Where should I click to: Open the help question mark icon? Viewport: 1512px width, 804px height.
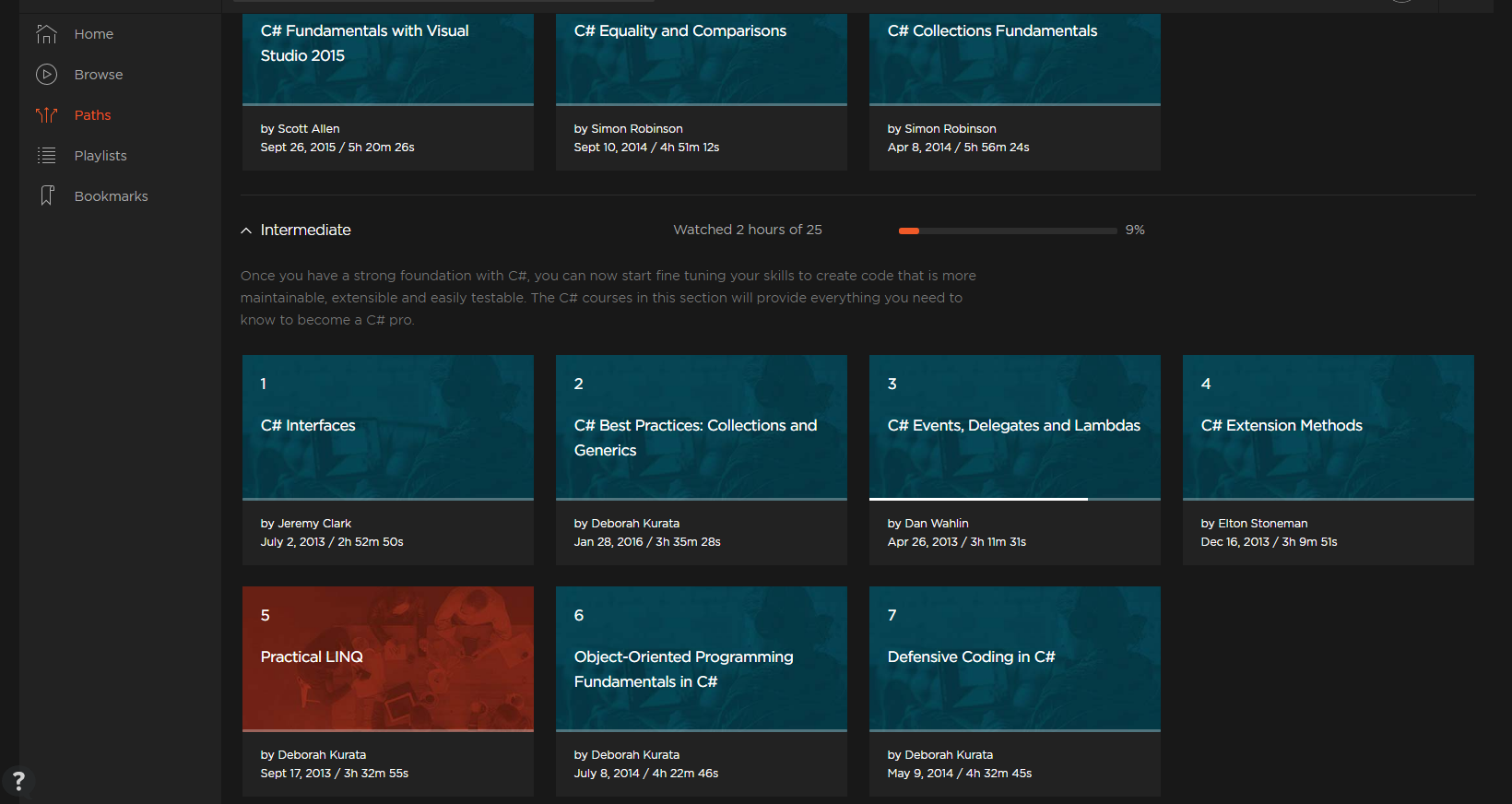[18, 780]
